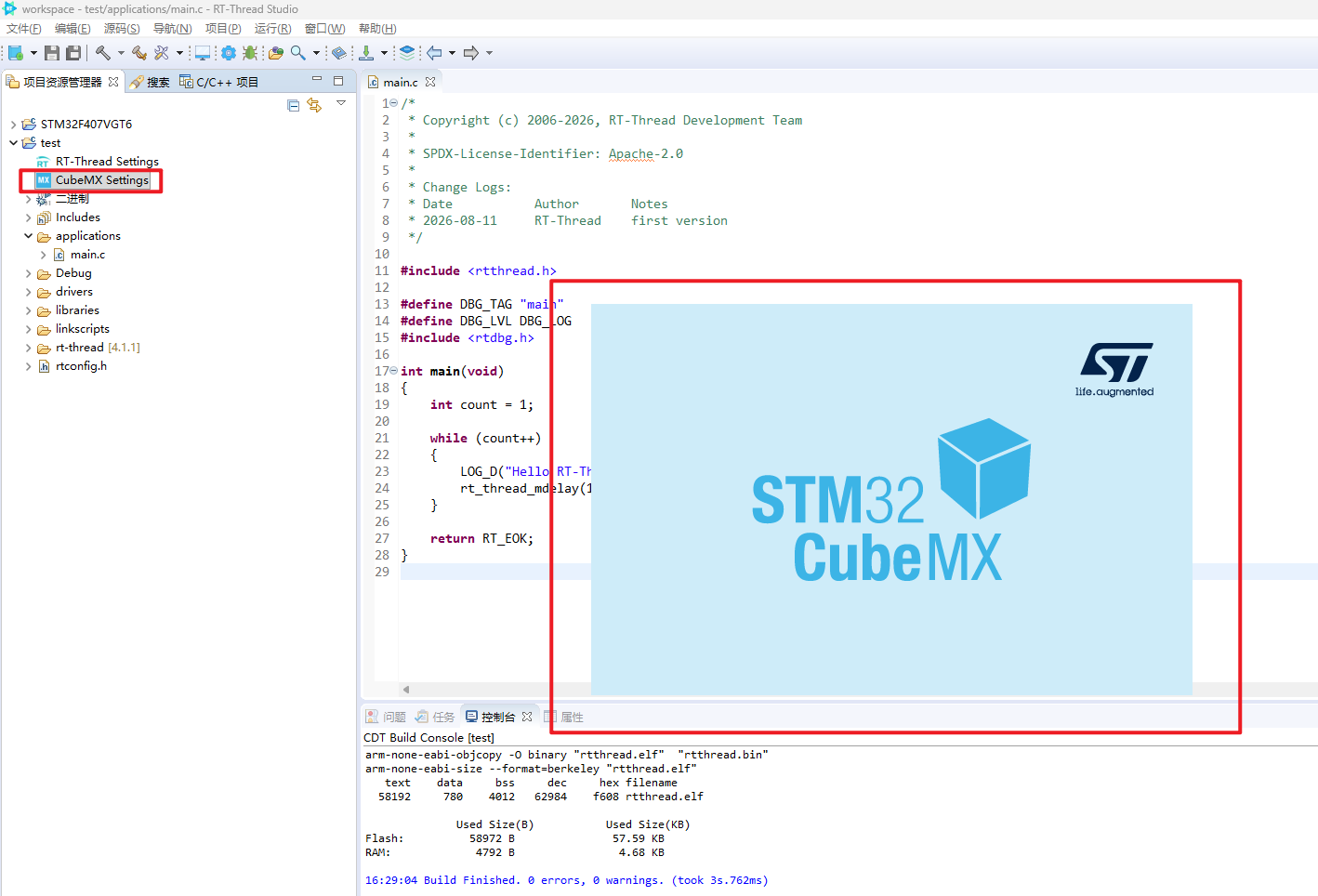Click the clean project brush icon
This screenshot has height=896, width=1318.
(x=139, y=53)
